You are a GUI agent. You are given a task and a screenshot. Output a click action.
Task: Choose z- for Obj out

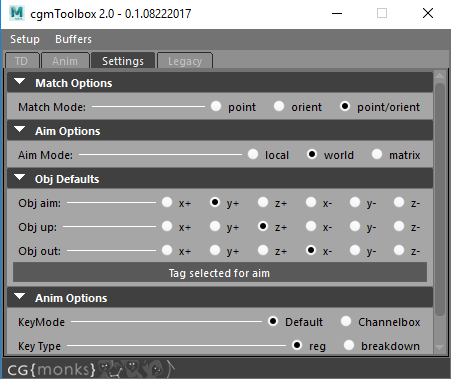pyautogui.click(x=399, y=250)
